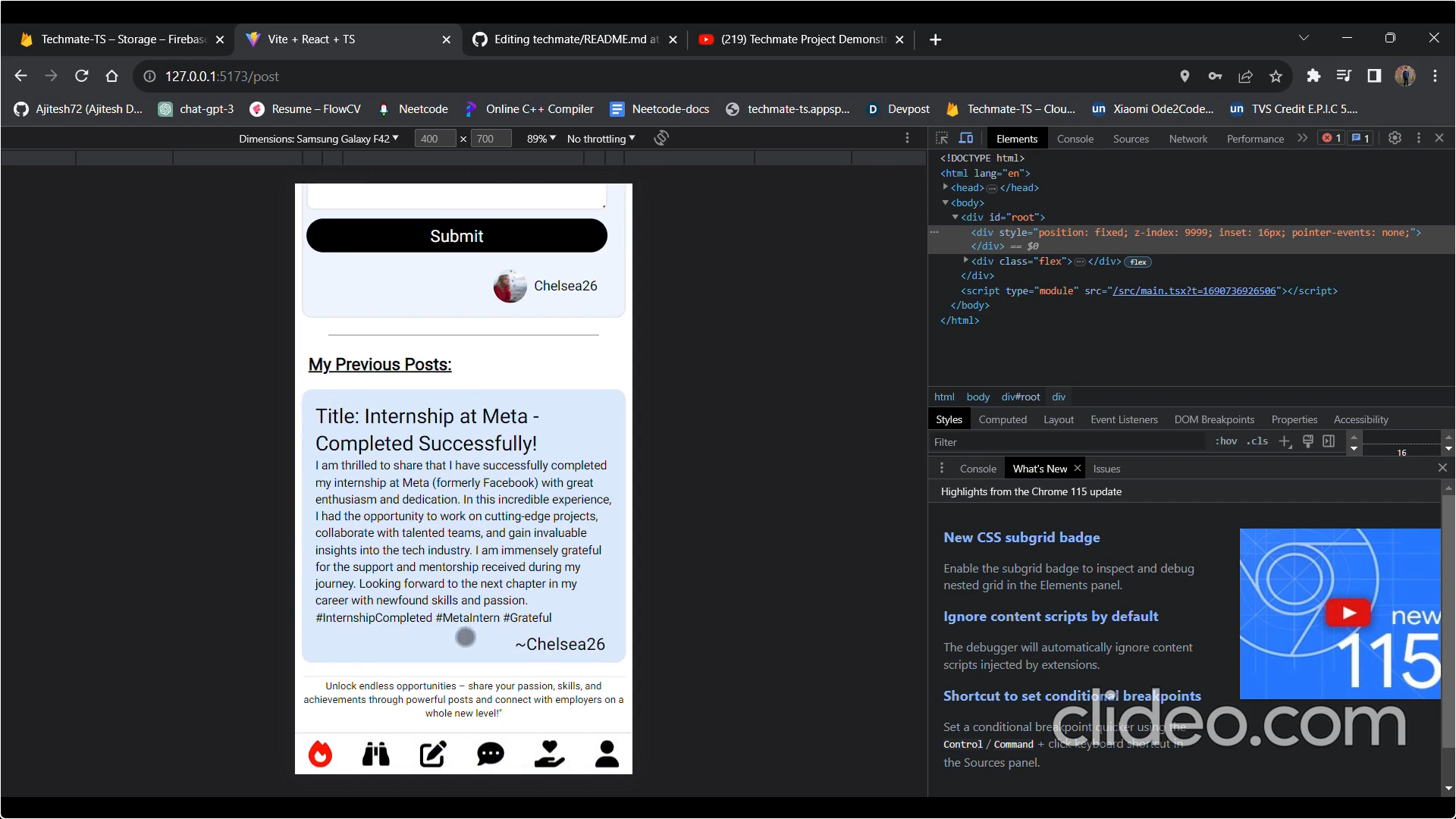
Task: Toggle the device toolbar icon
Action: point(966,138)
